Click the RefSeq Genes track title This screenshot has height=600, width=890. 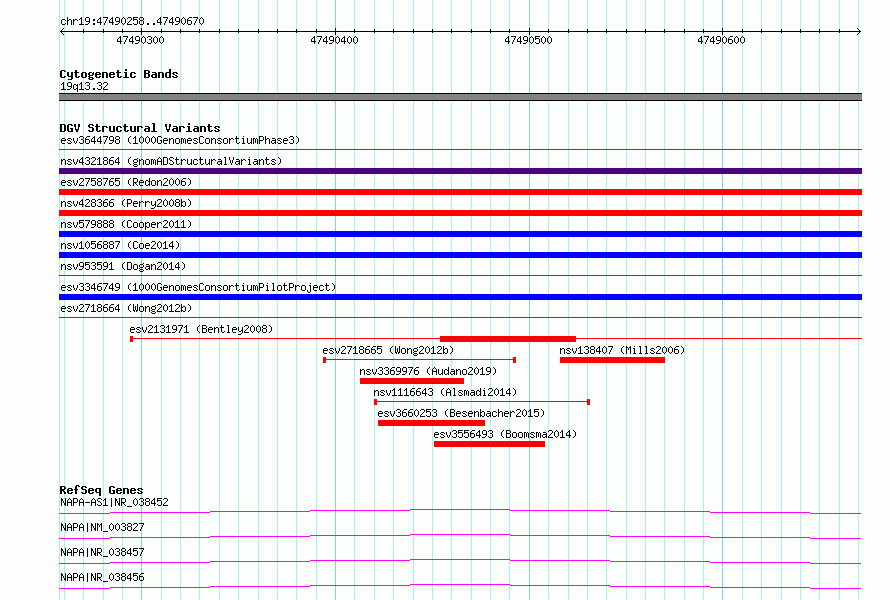pos(101,490)
